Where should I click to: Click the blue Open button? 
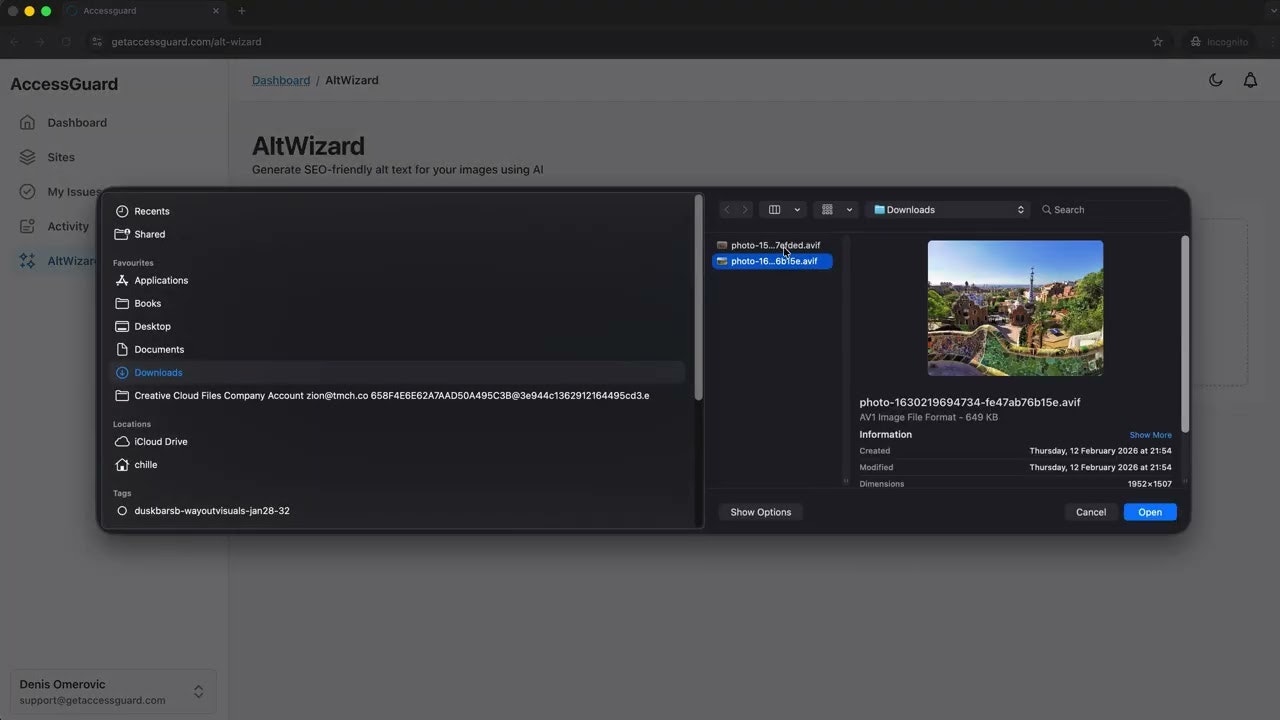1149,511
